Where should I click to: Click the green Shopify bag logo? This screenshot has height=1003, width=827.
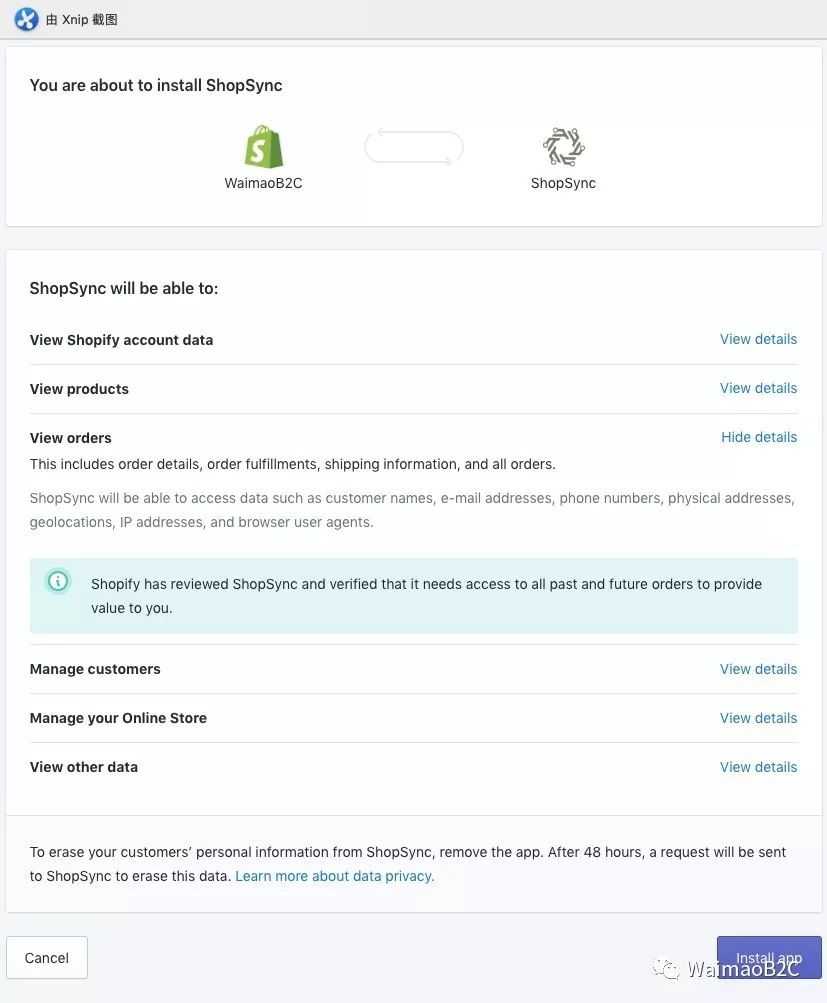(x=264, y=147)
